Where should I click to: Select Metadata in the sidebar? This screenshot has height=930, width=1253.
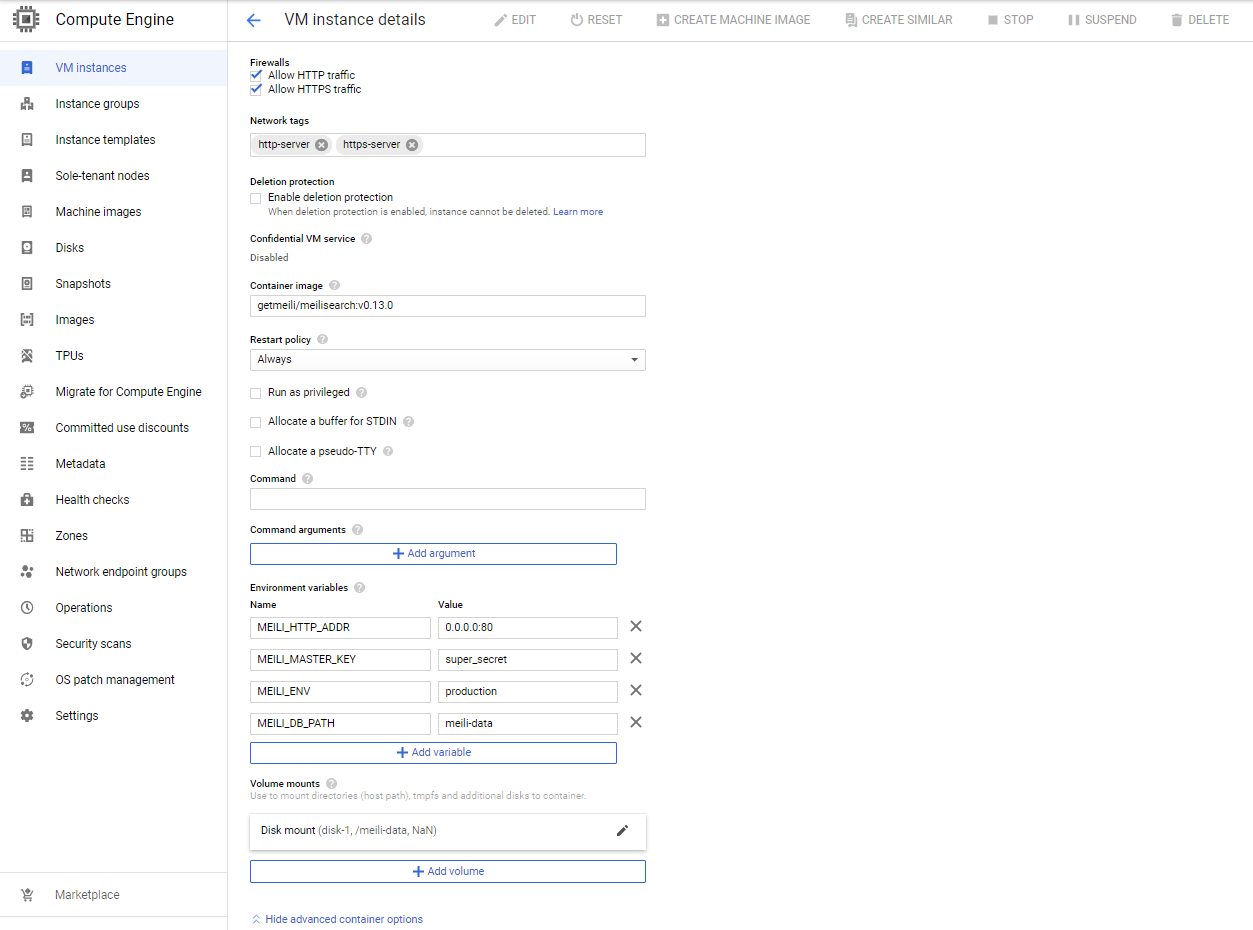pos(82,463)
